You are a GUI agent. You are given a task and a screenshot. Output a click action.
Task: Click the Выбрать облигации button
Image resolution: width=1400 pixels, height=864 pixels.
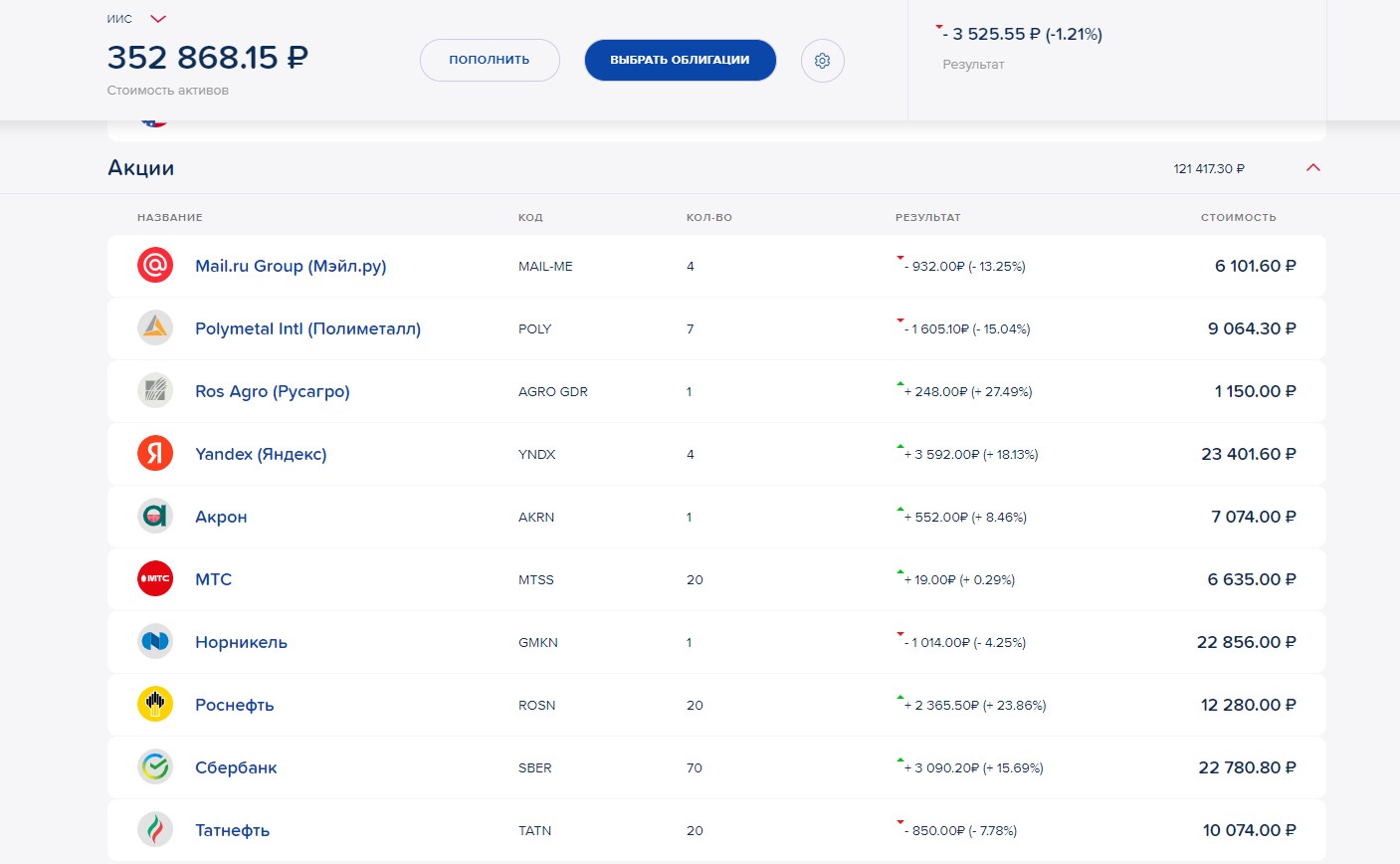coord(680,60)
